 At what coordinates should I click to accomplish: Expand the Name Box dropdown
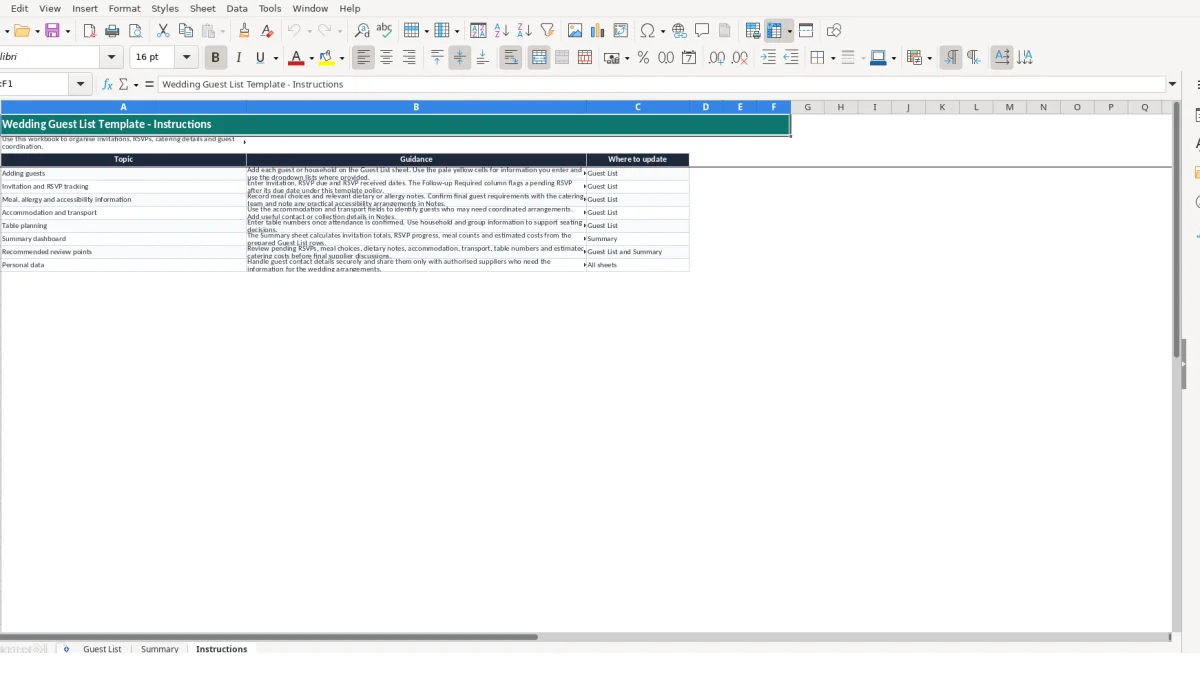pos(82,84)
